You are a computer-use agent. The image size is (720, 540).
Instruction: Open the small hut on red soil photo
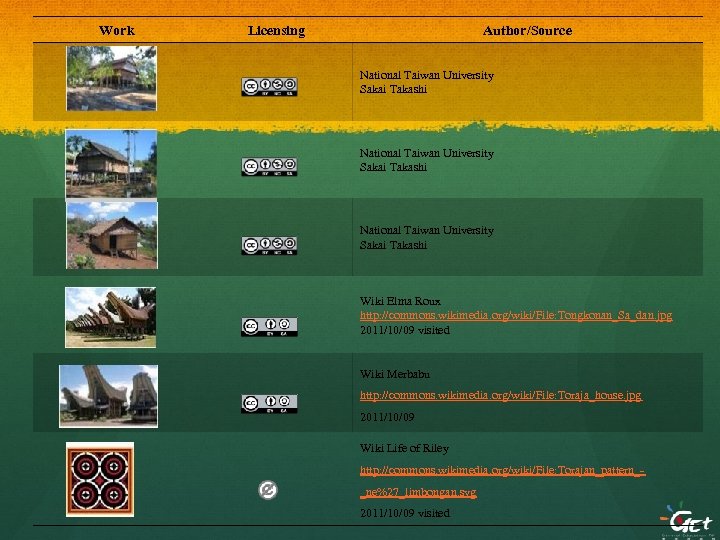point(112,235)
